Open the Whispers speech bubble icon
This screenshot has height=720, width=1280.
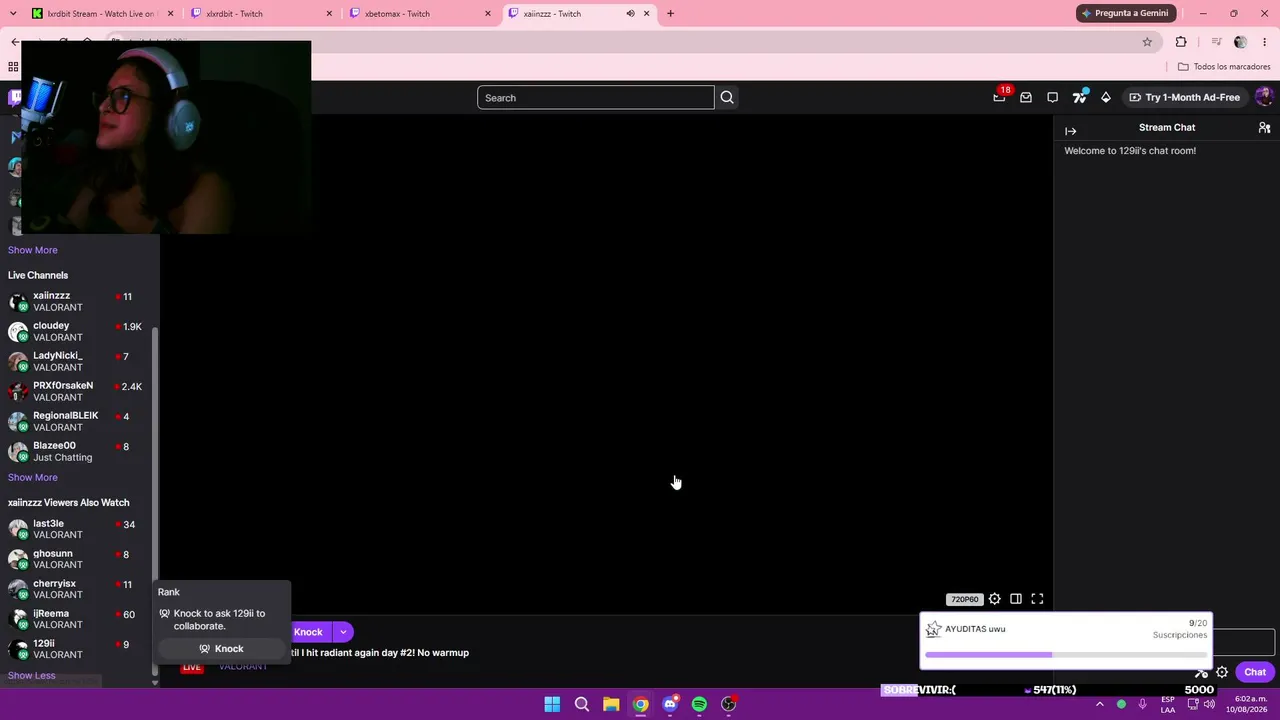coord(1052,97)
